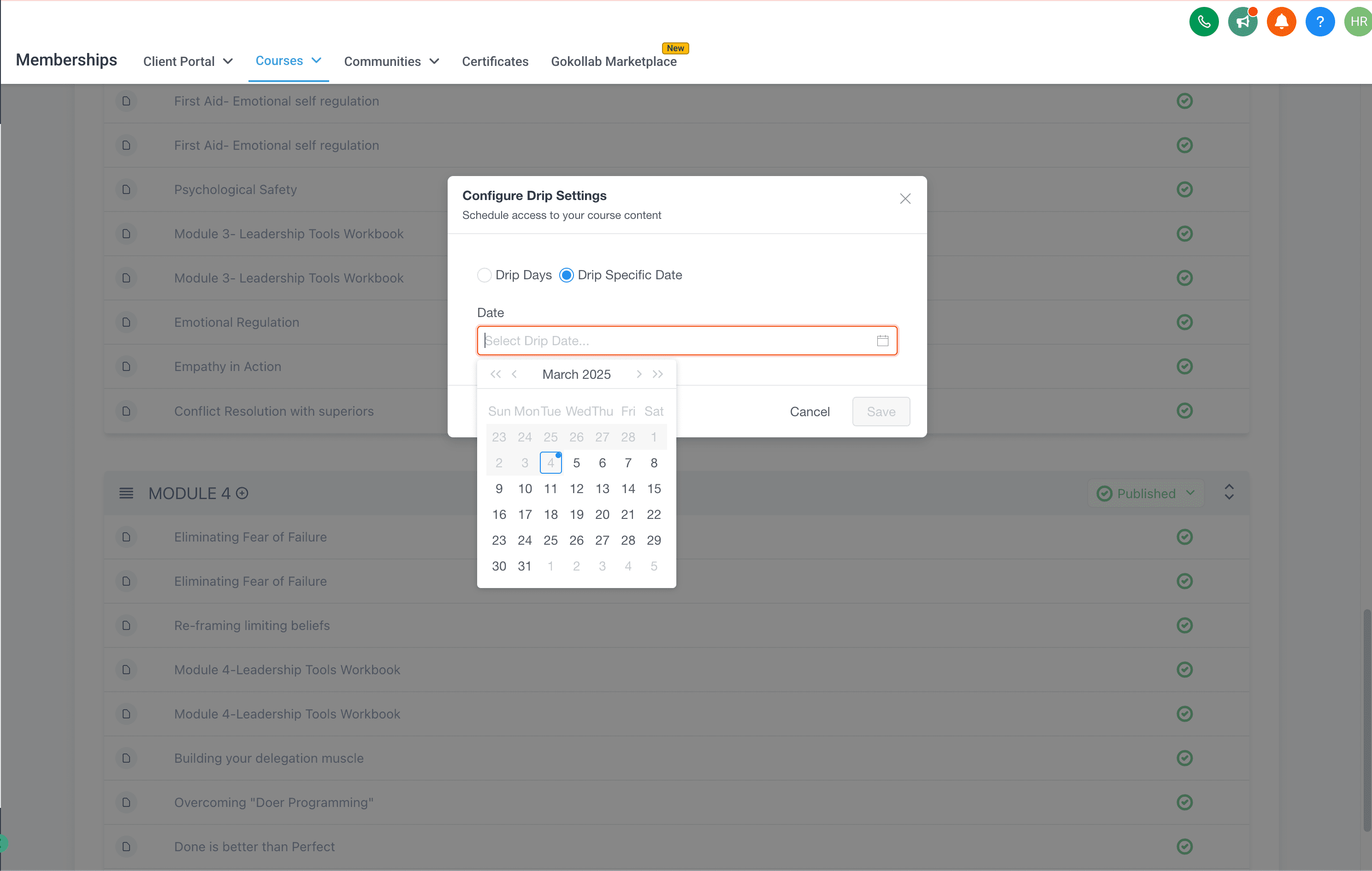This screenshot has height=871, width=1372.
Task: Pick March 5 in the calendar
Action: pos(576,463)
